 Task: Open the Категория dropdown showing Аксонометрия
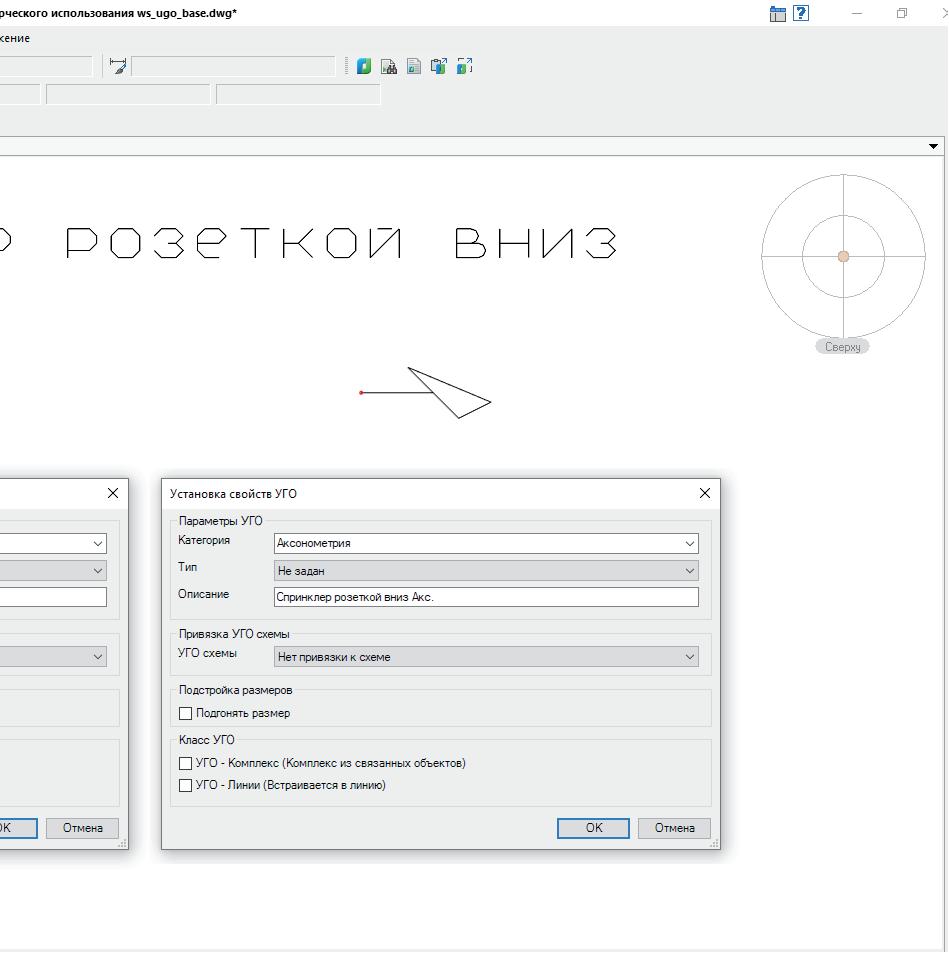tap(486, 543)
